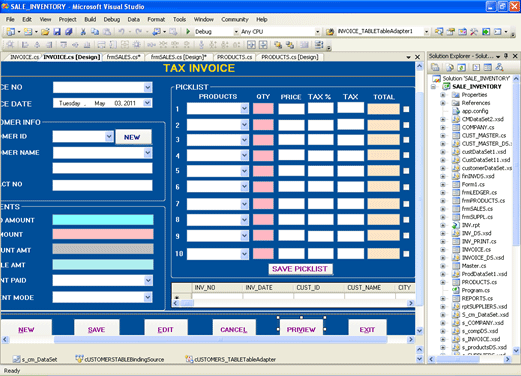Click Bring to Front layout toolbar icon

[x=278, y=45]
